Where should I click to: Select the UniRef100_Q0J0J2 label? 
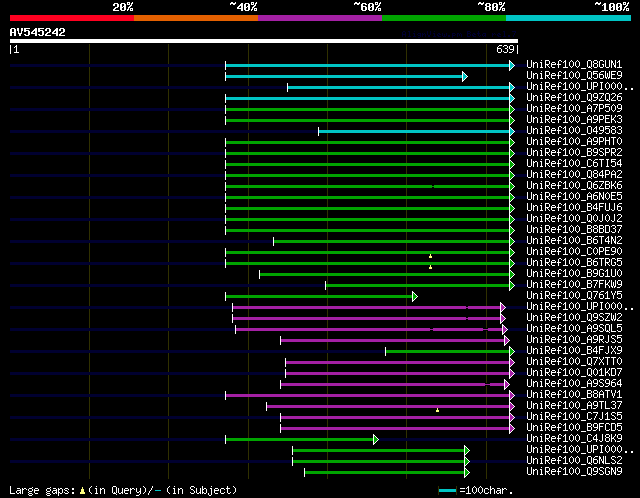(x=574, y=219)
